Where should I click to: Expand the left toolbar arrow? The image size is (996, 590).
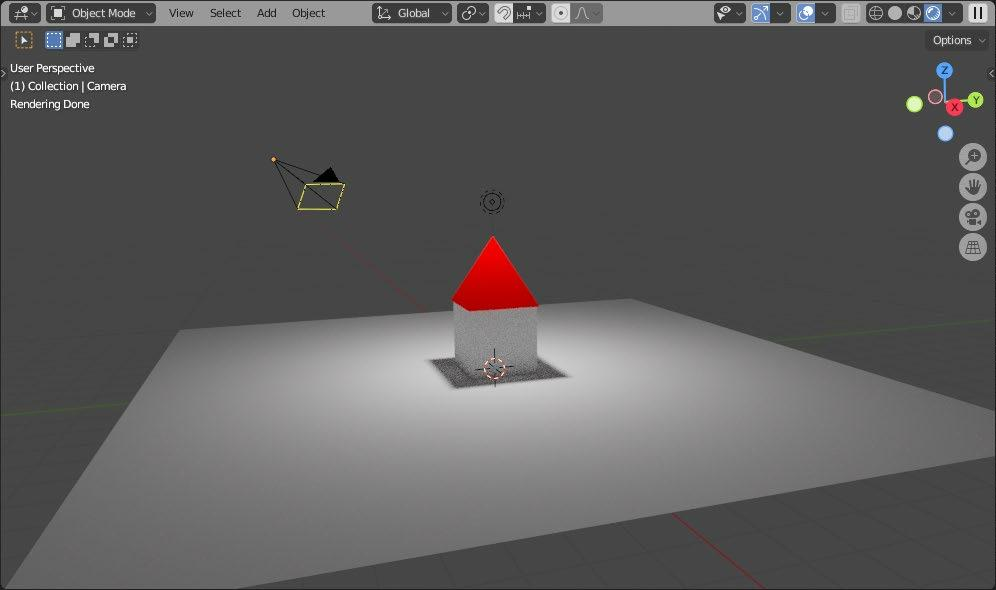click(3, 74)
